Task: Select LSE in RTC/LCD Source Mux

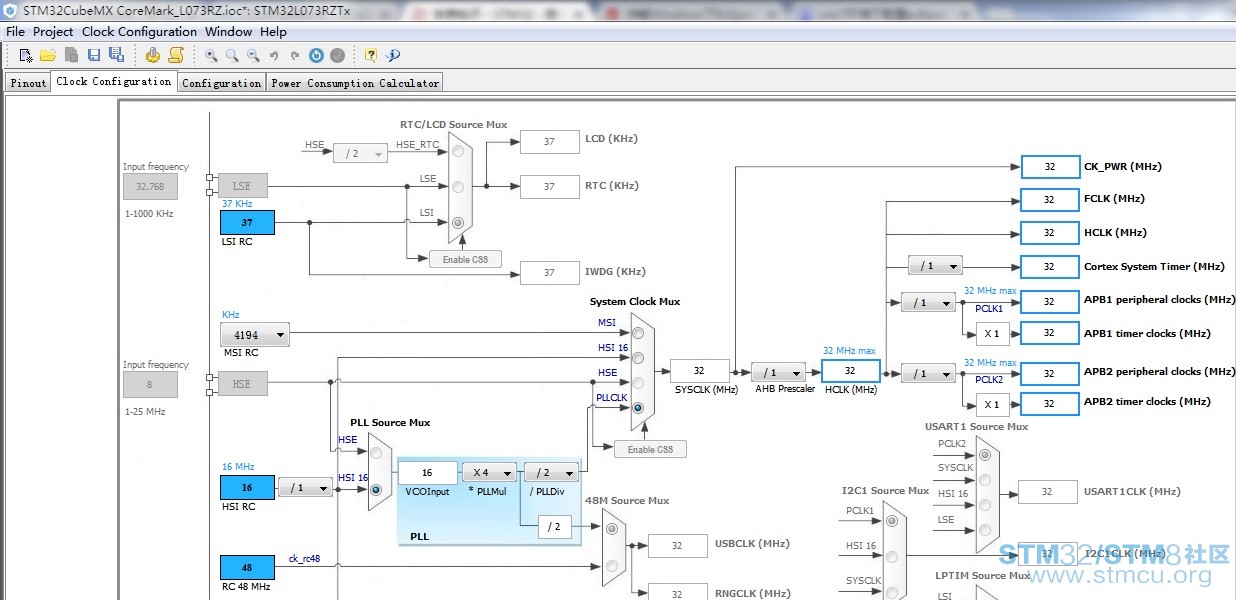Action: click(x=458, y=186)
